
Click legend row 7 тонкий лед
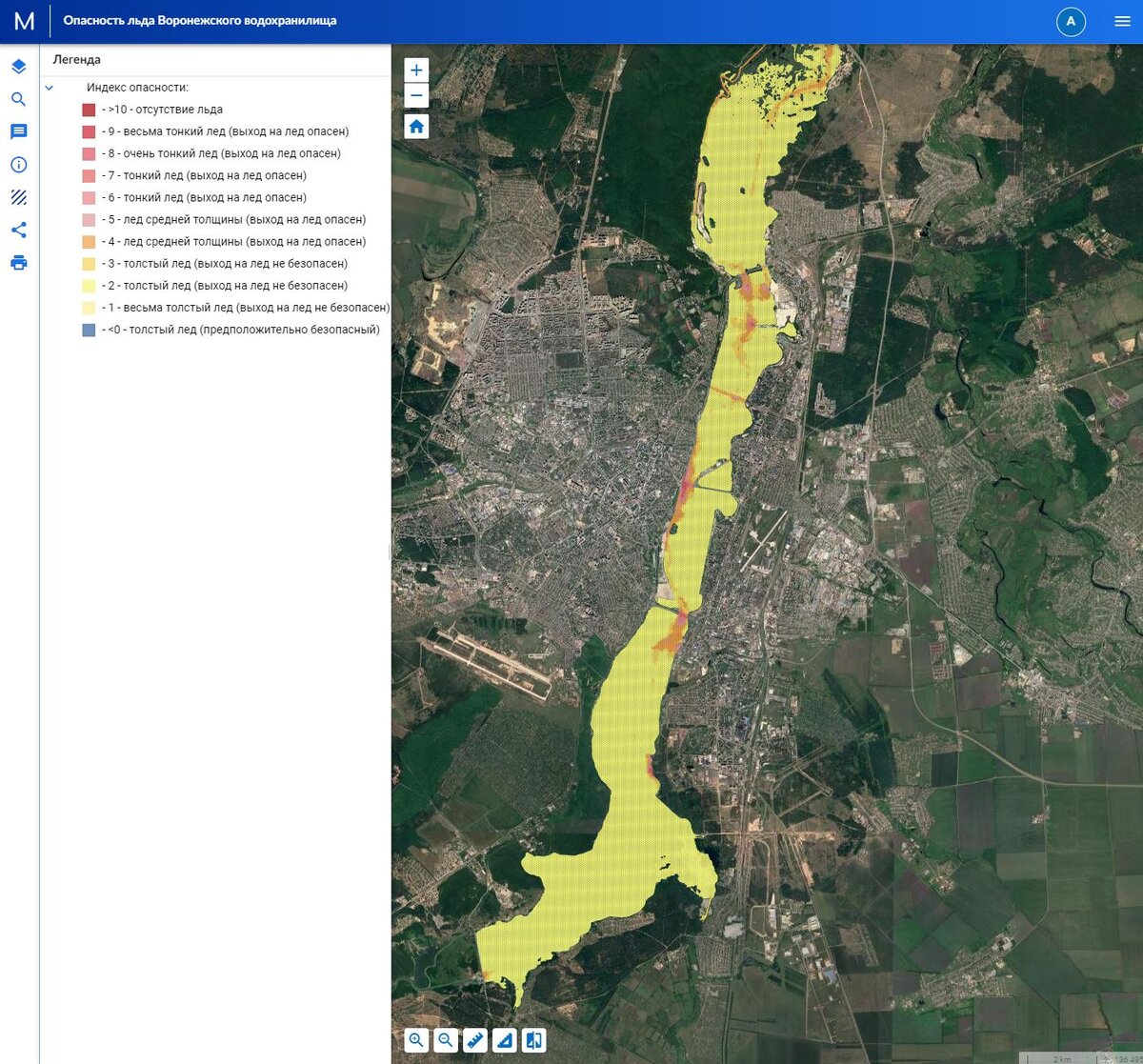pyautogui.click(x=194, y=175)
